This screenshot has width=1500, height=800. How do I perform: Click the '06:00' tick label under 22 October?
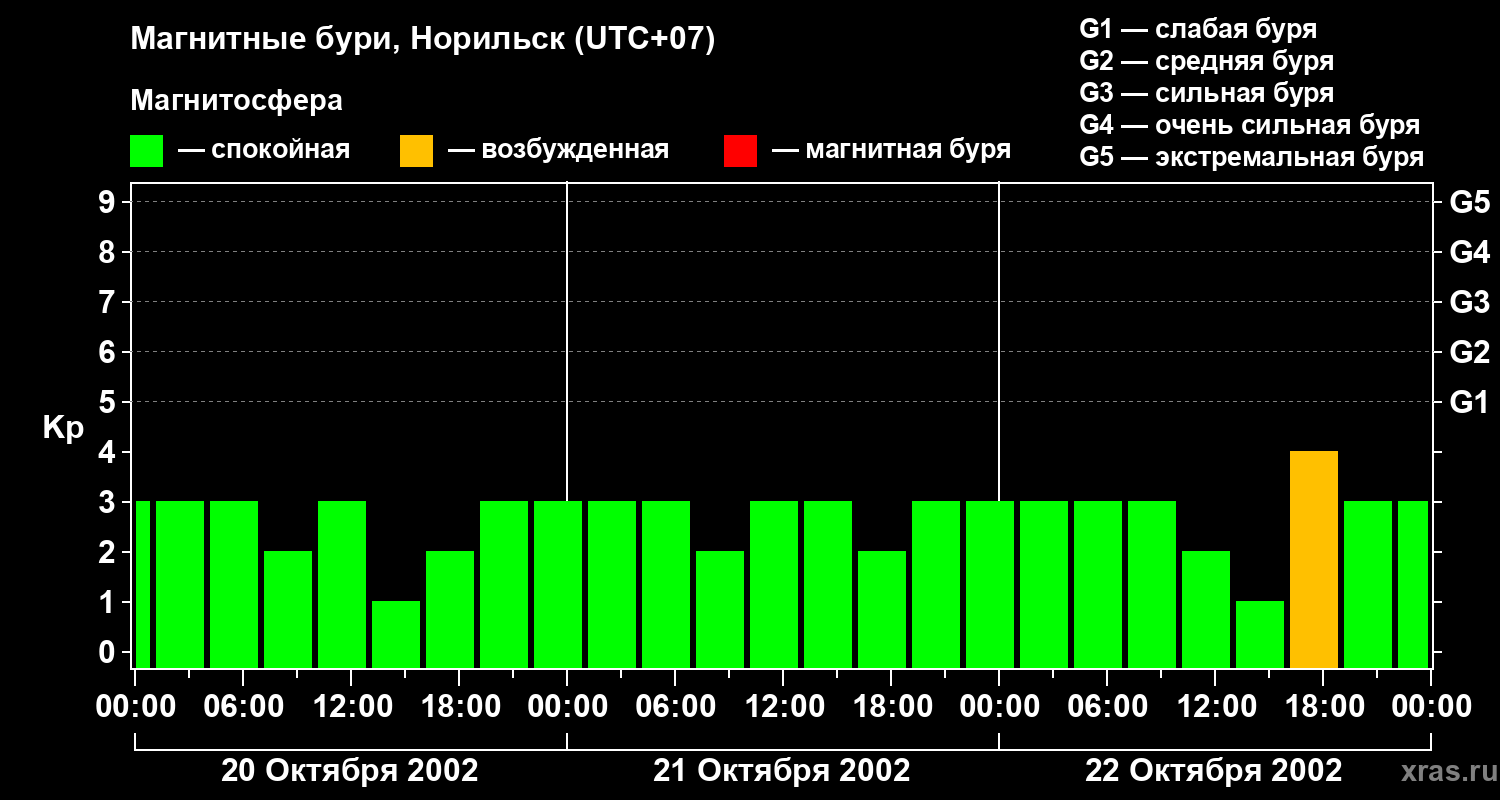(x=1107, y=707)
